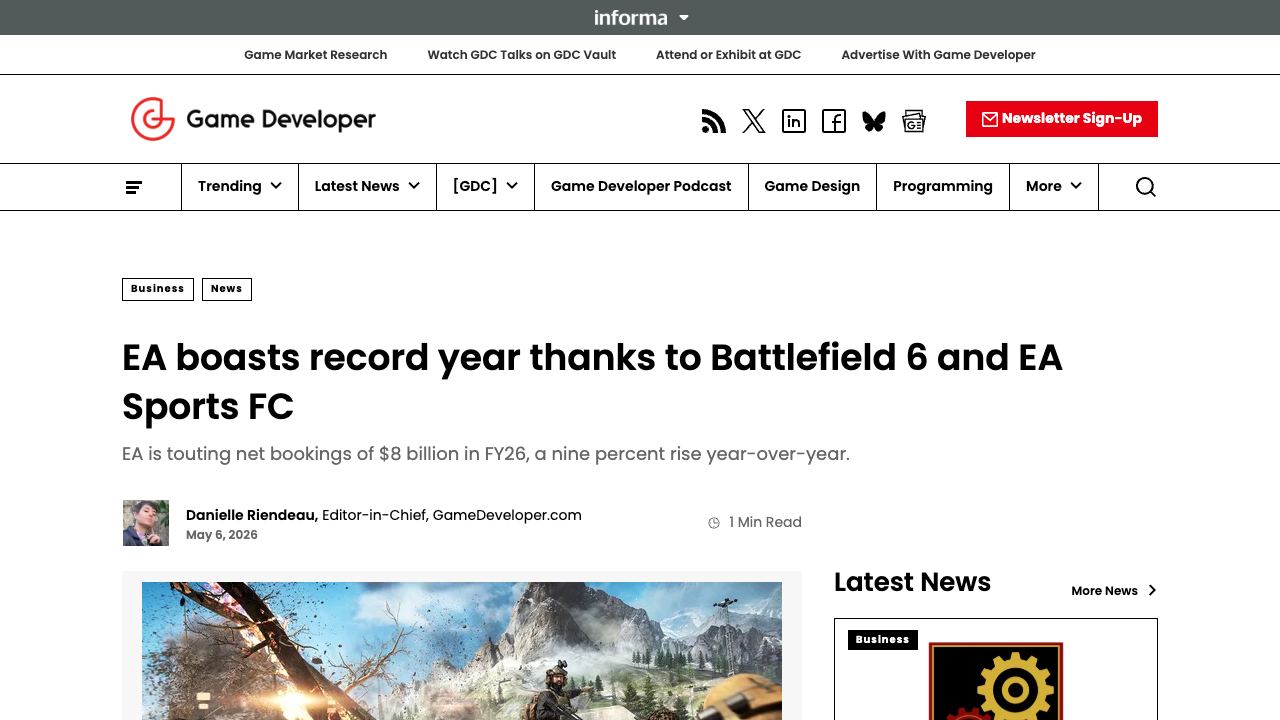This screenshot has width=1280, height=720.
Task: Open the gear thumbnail in Latest News
Action: click(996, 681)
